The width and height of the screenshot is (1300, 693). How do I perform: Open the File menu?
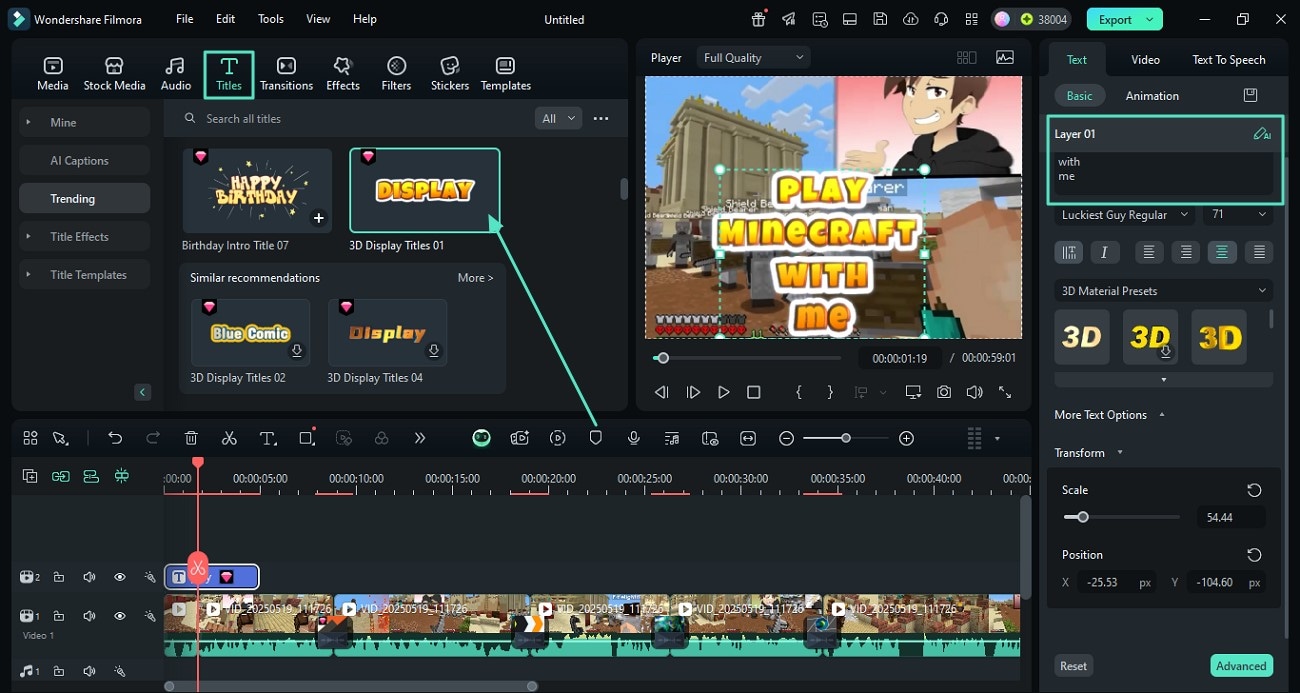click(185, 19)
